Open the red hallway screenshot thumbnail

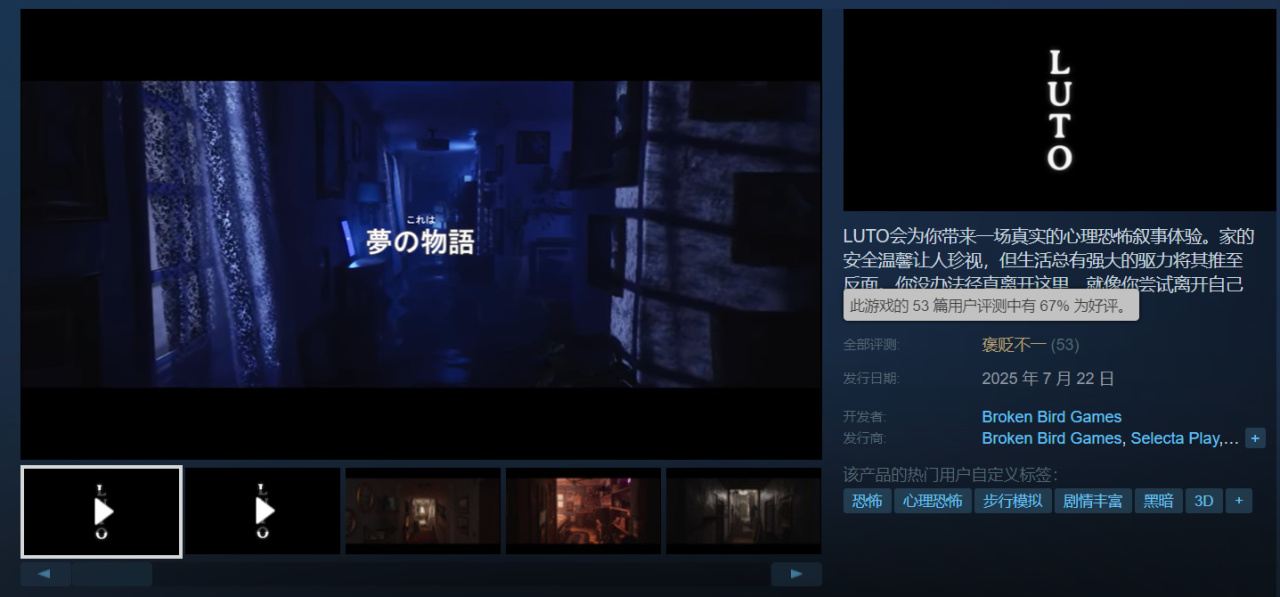click(423, 511)
